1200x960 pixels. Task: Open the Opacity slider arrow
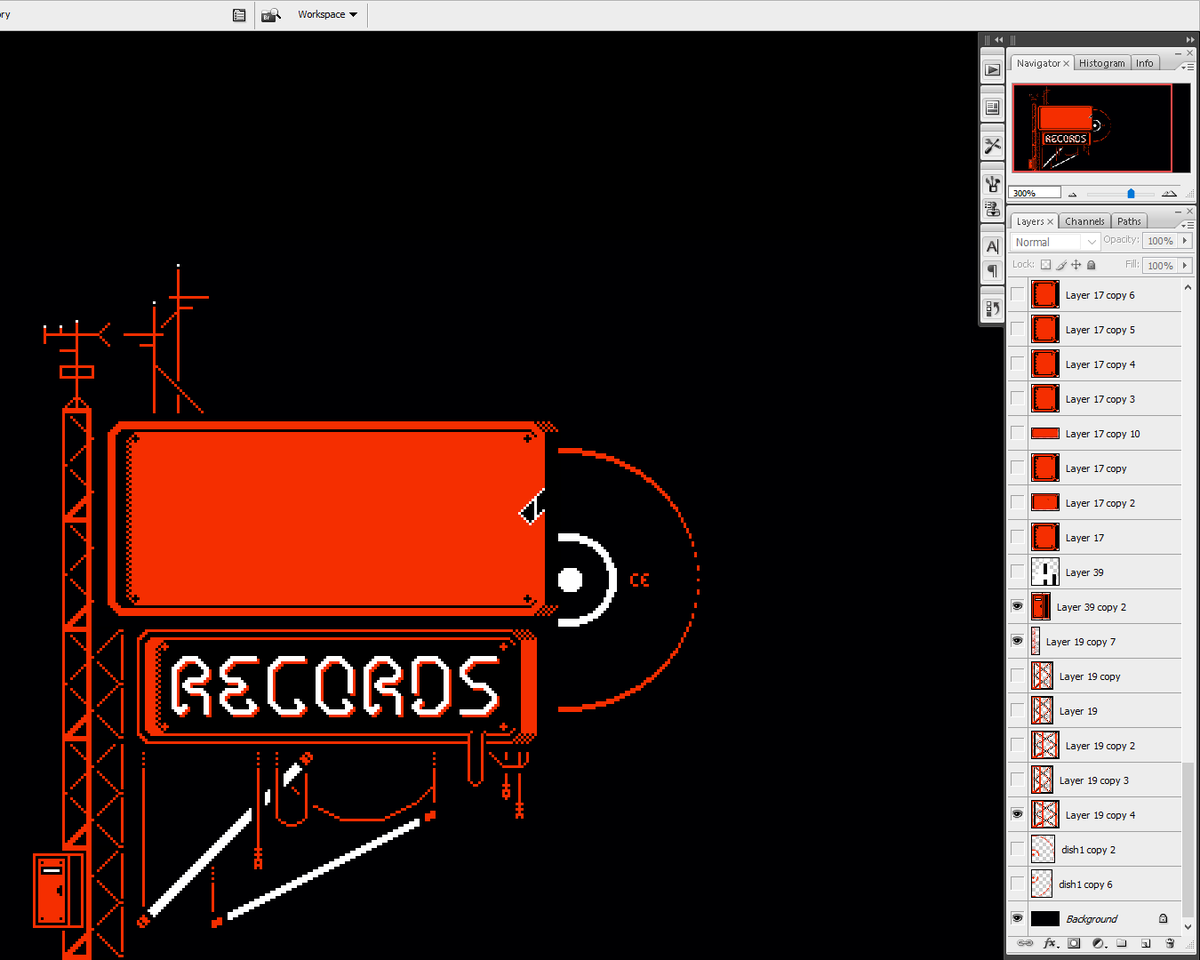[1186, 241]
